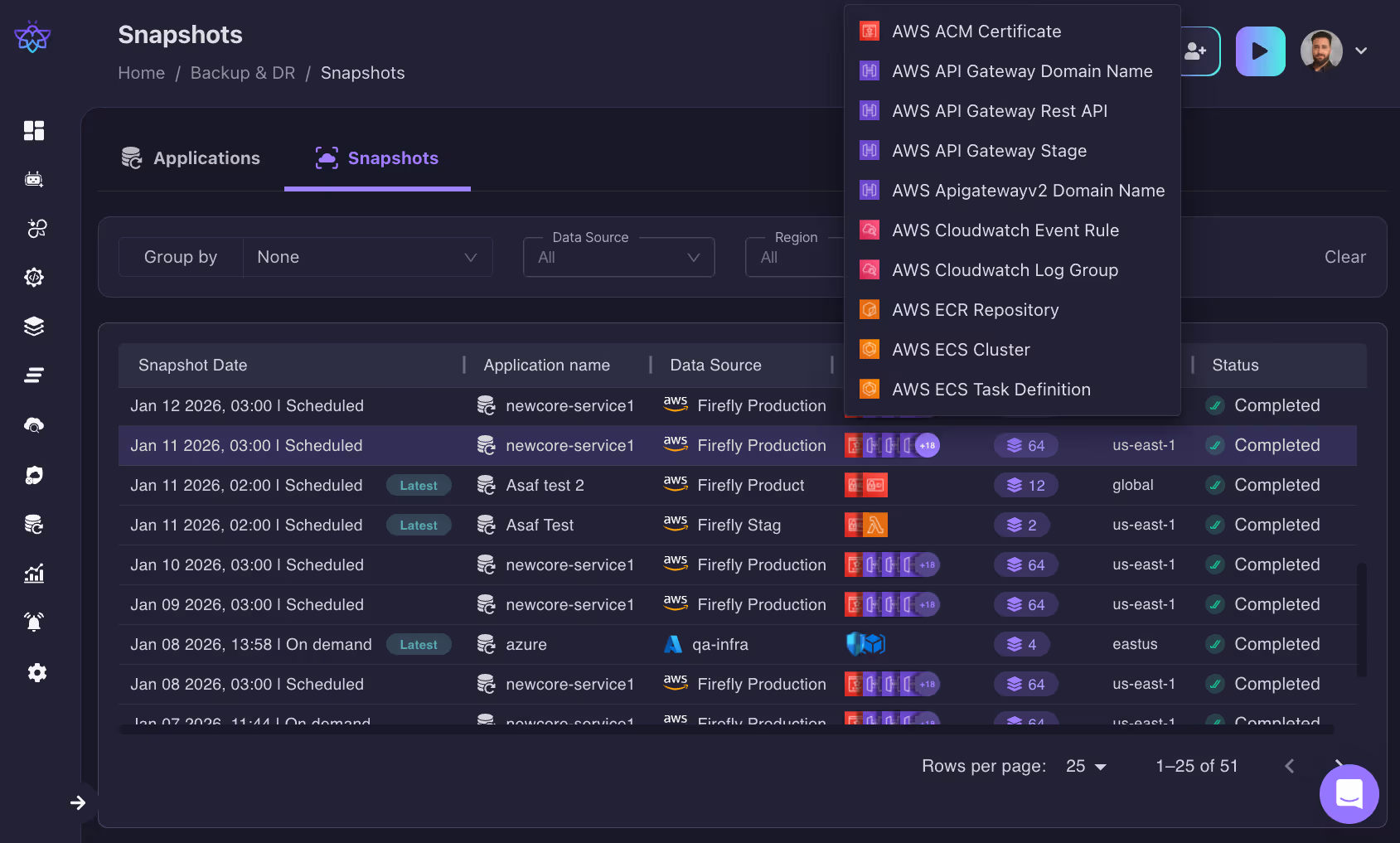Open the cloud search sidebar icon
Screen dimensions: 1400x843
34,425
